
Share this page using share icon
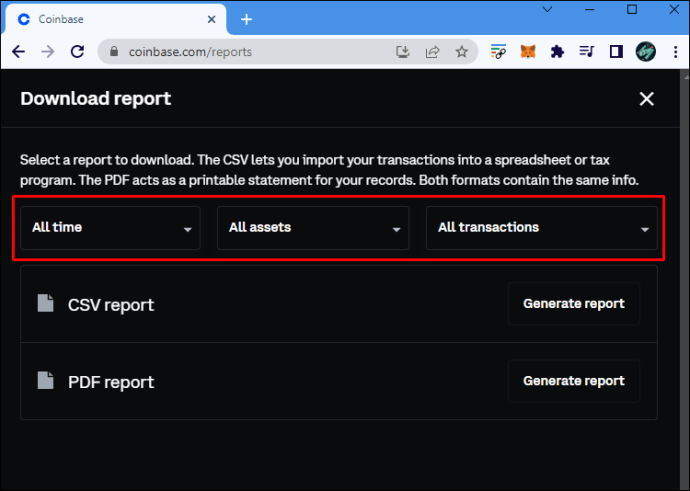(x=432, y=52)
